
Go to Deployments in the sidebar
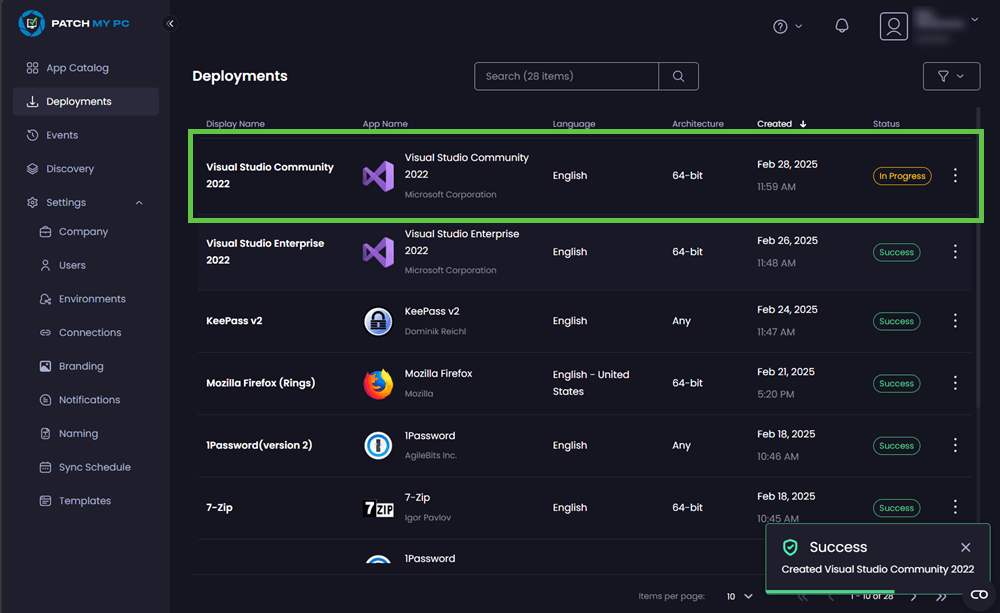(85, 101)
